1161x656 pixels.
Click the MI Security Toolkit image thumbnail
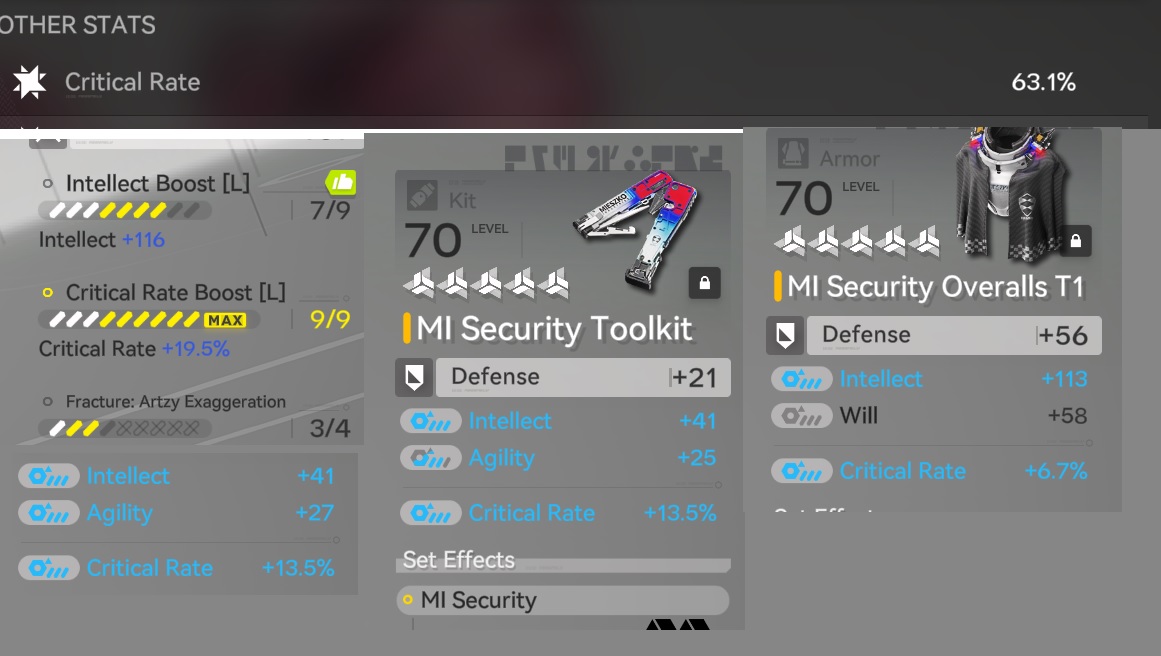pos(637,228)
